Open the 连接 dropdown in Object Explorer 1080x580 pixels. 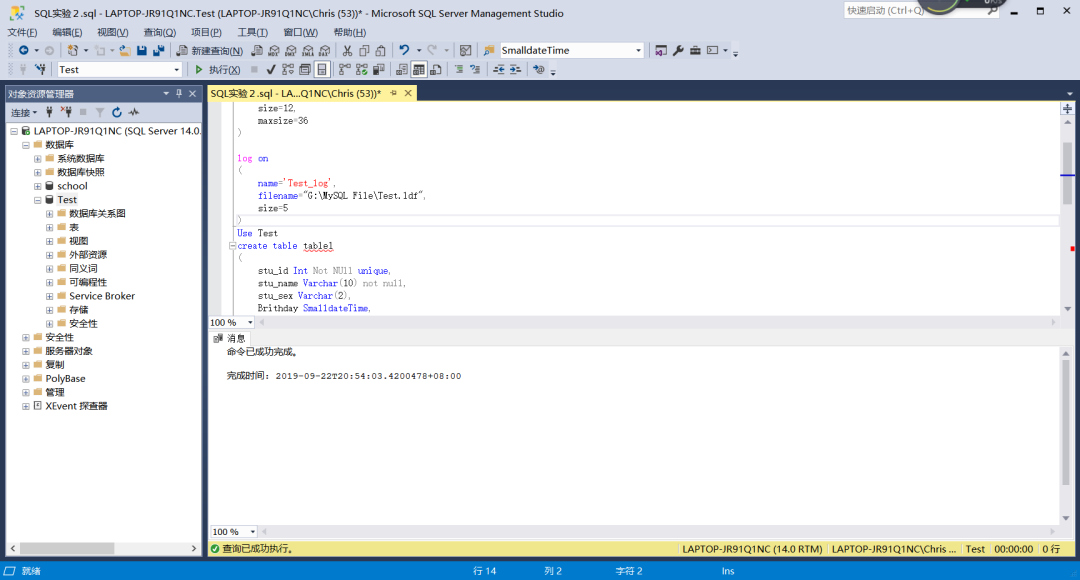point(24,112)
